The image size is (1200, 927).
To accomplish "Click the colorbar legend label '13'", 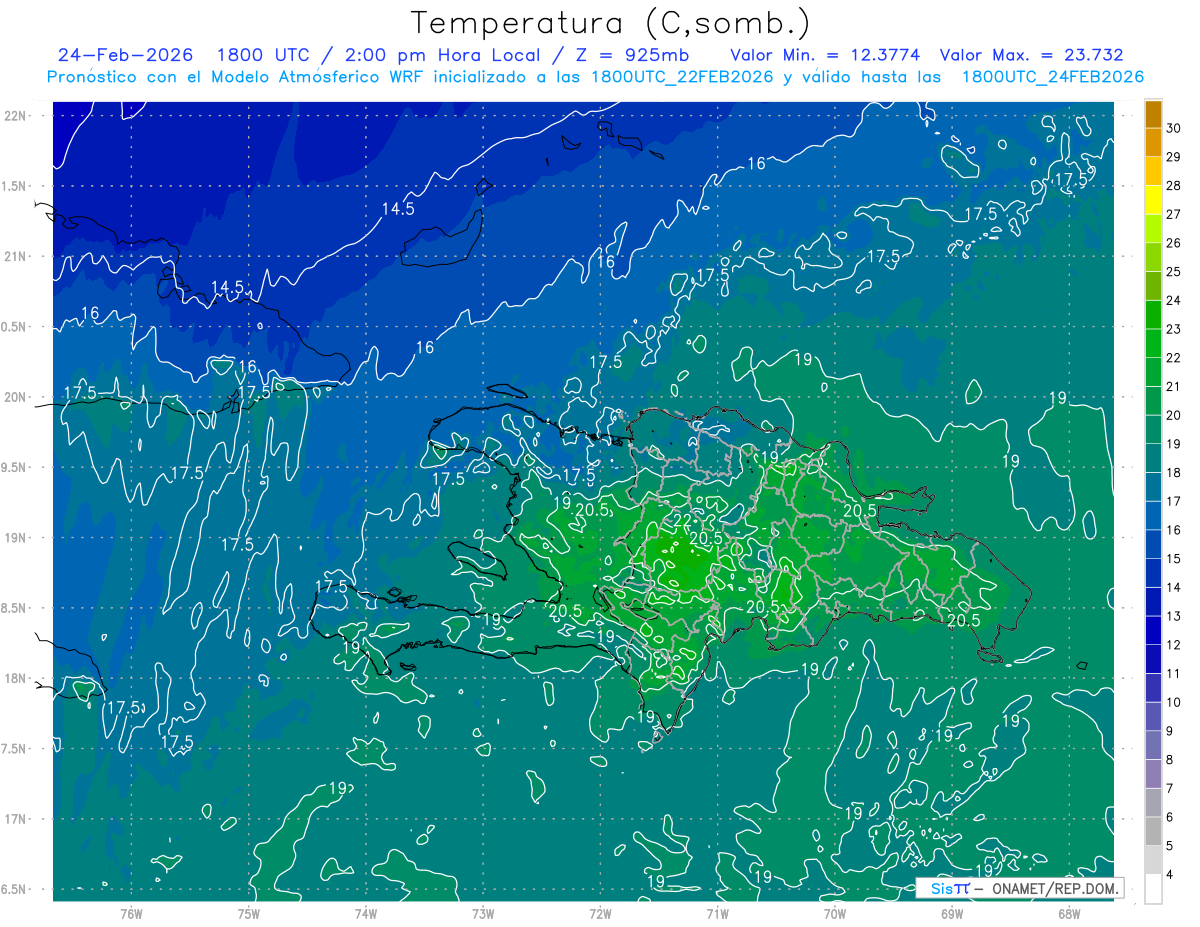I will point(1173,616).
